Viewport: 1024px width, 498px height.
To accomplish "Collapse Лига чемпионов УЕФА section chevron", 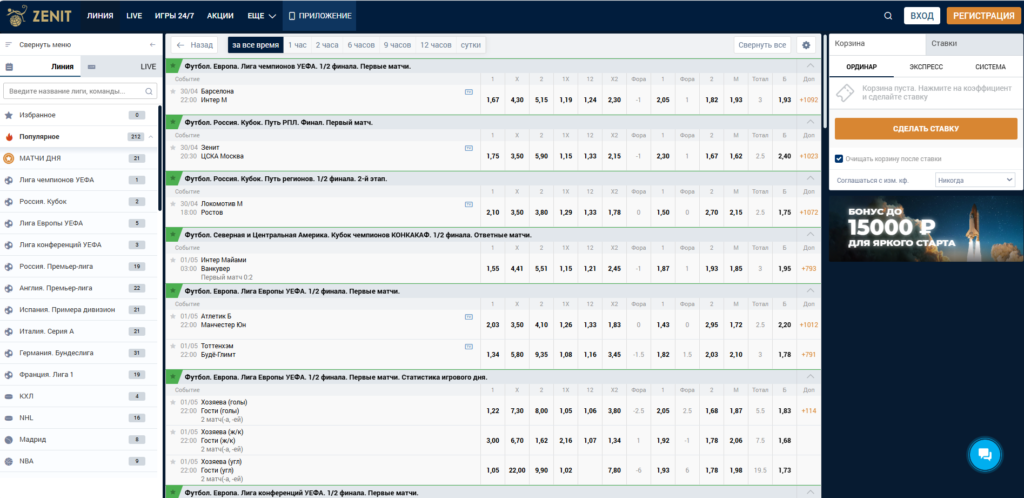I will click(x=810, y=66).
